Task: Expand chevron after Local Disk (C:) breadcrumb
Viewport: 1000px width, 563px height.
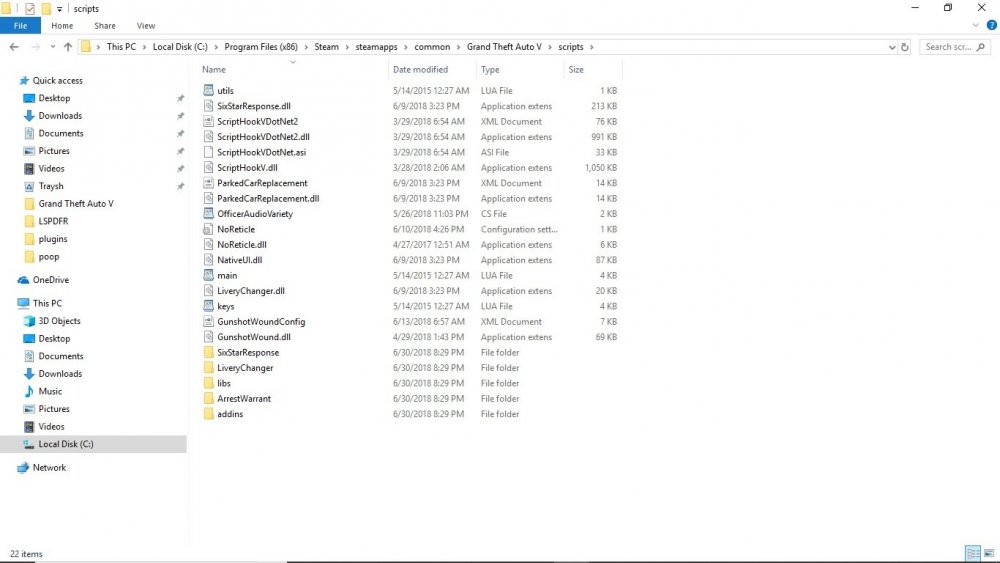Action: (216, 47)
